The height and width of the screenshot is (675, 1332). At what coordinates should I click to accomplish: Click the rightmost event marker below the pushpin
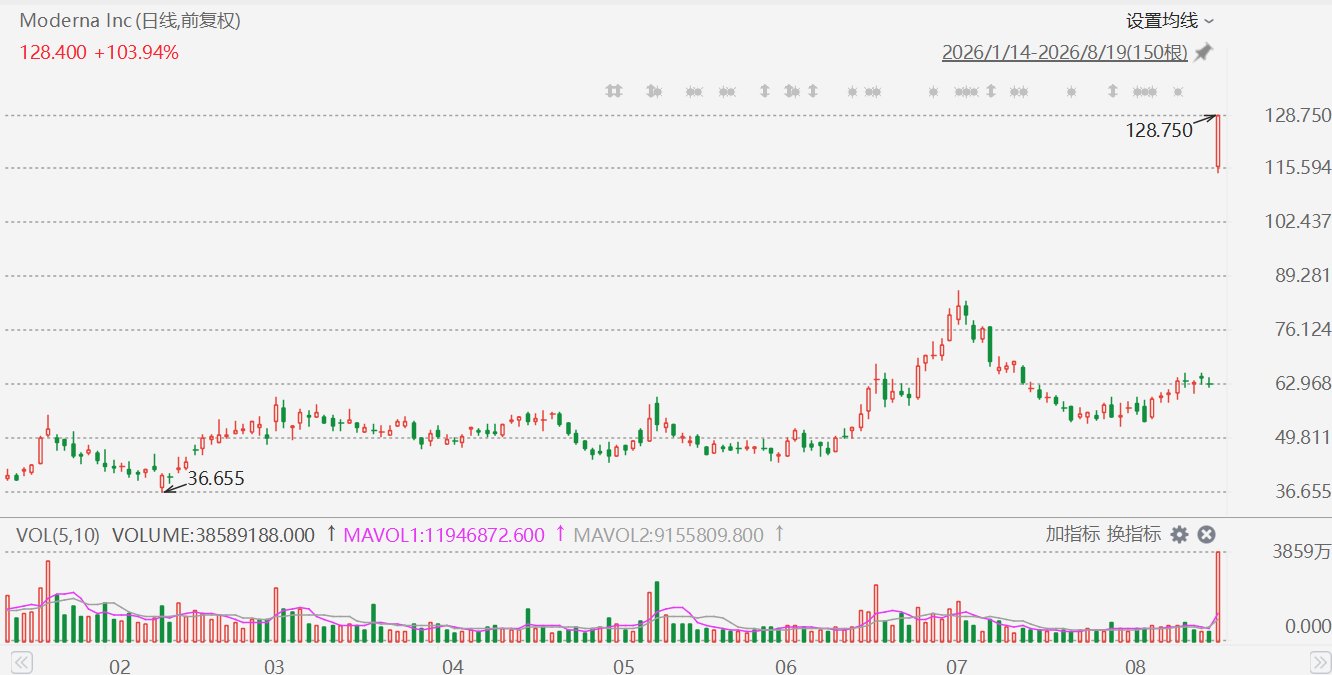coord(1180,91)
